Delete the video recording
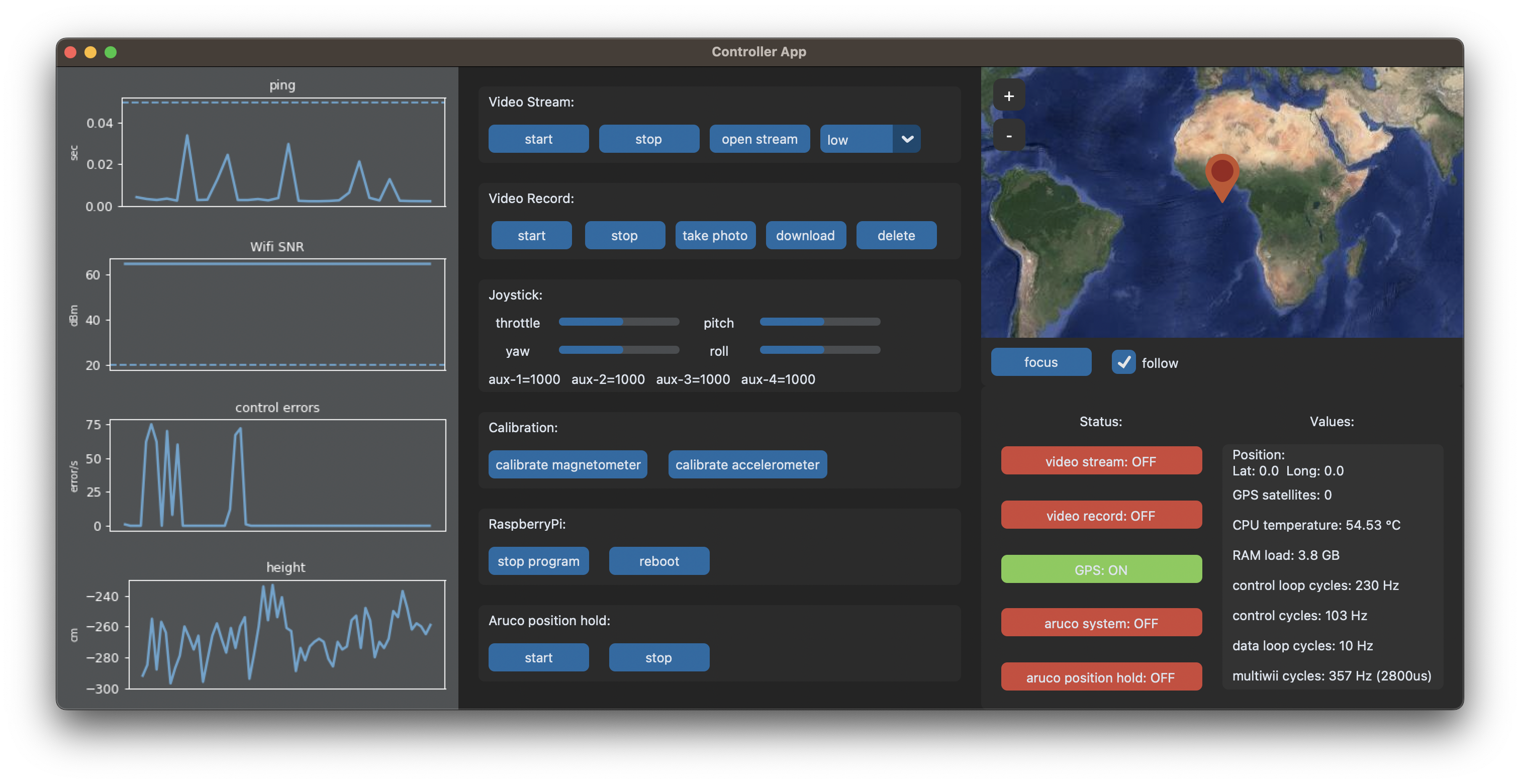The image size is (1520, 784). 896,235
